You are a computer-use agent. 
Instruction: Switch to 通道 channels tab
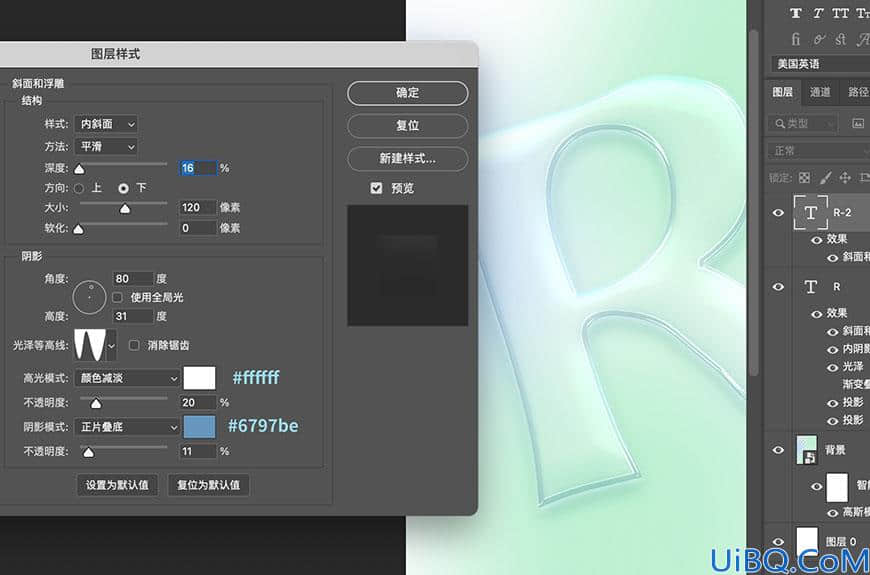[820, 92]
